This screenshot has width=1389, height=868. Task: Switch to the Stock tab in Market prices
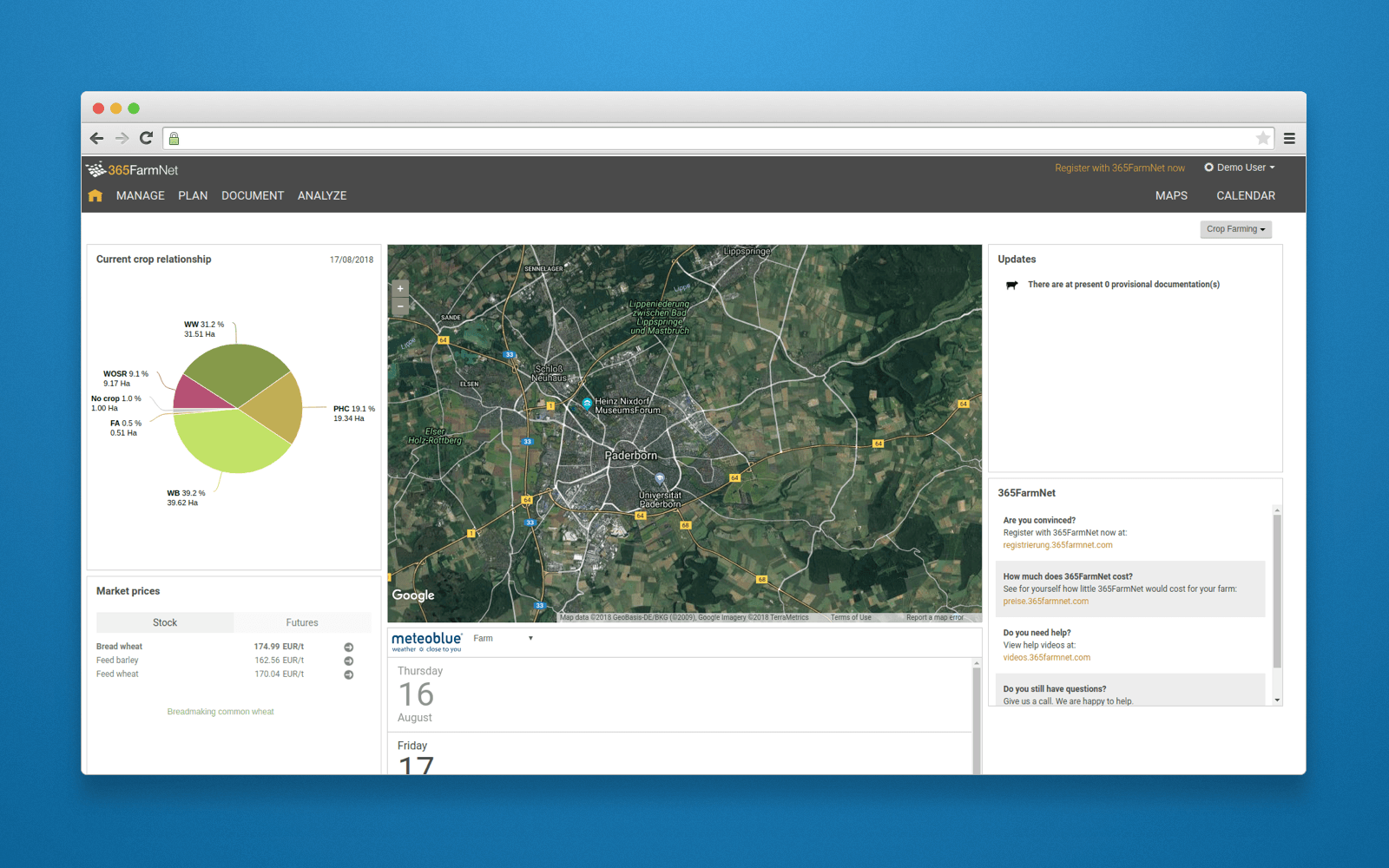point(165,622)
